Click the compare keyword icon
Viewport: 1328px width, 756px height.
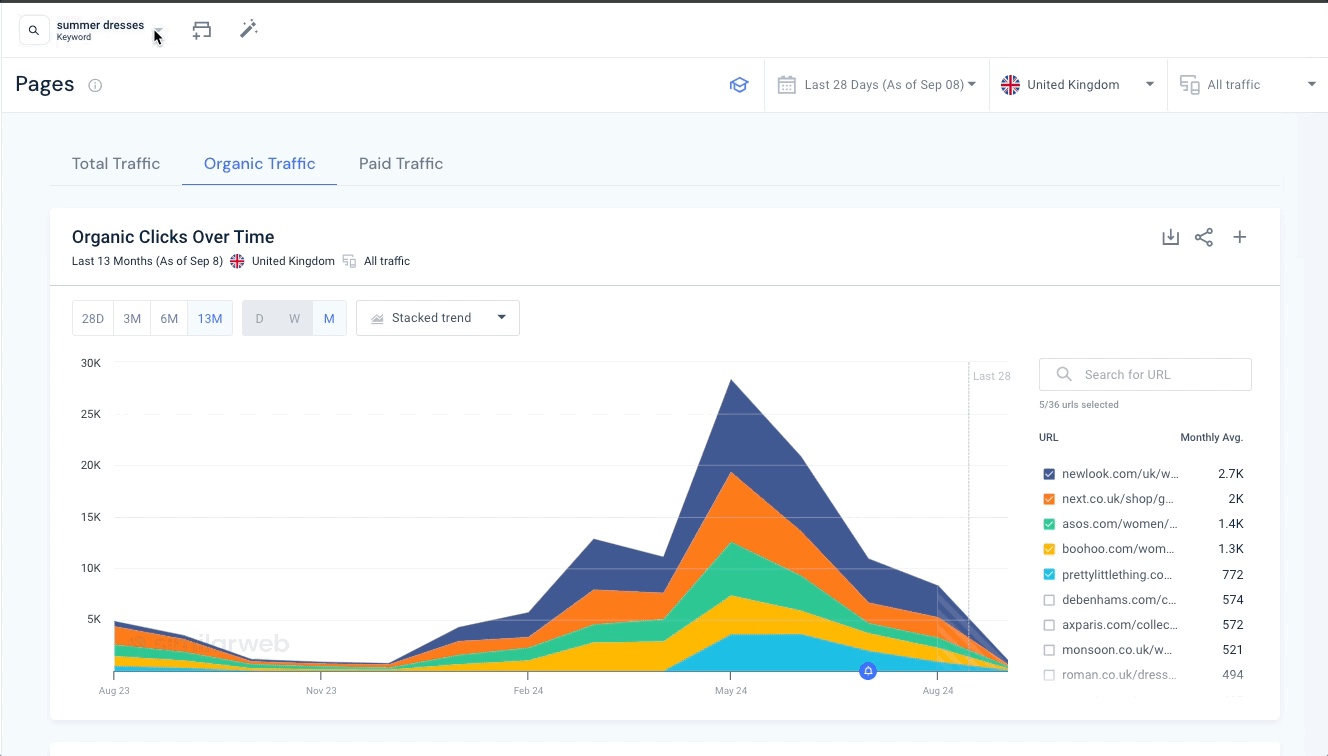click(x=202, y=30)
